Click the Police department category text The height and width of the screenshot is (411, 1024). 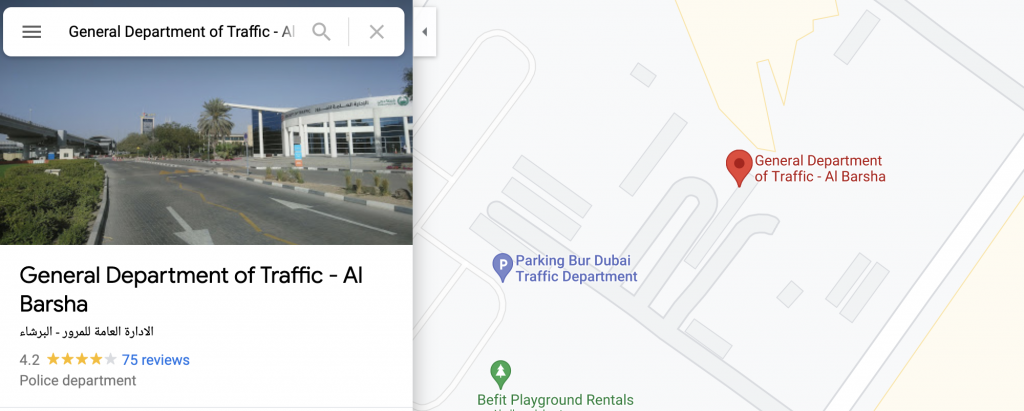point(78,380)
